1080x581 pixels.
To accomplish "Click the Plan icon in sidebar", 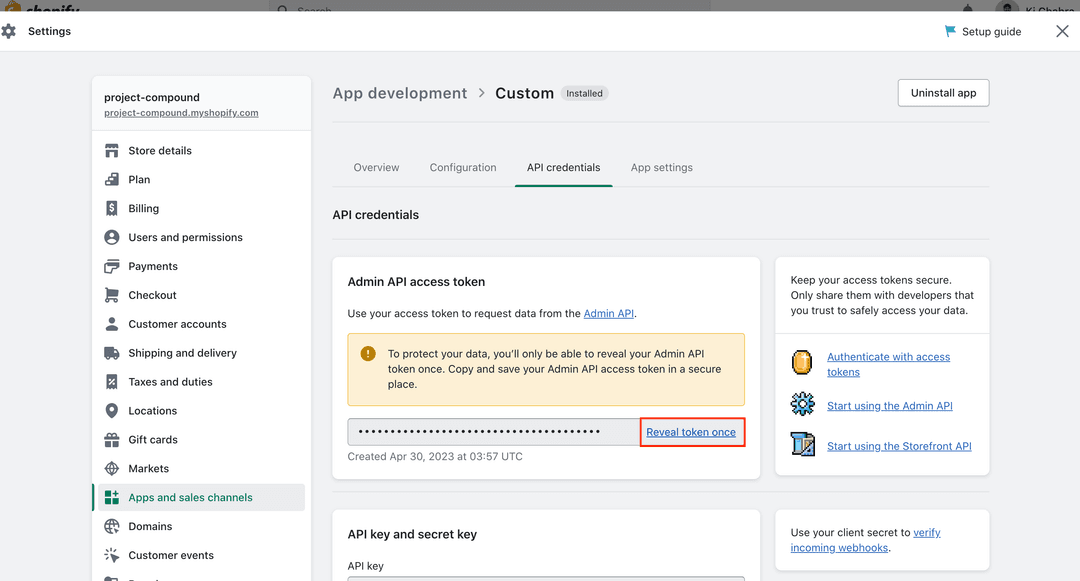I will [x=112, y=180].
